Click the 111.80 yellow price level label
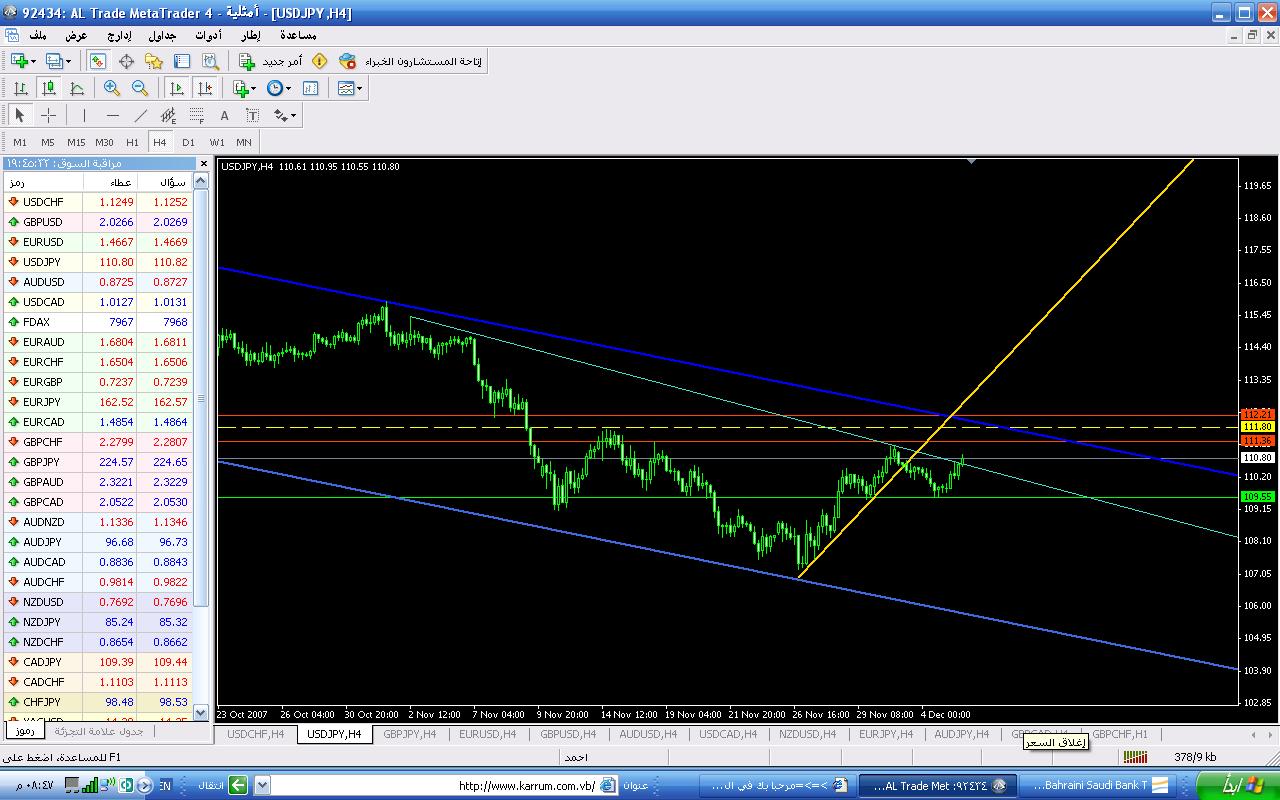The height and width of the screenshot is (800, 1280). (x=1256, y=427)
